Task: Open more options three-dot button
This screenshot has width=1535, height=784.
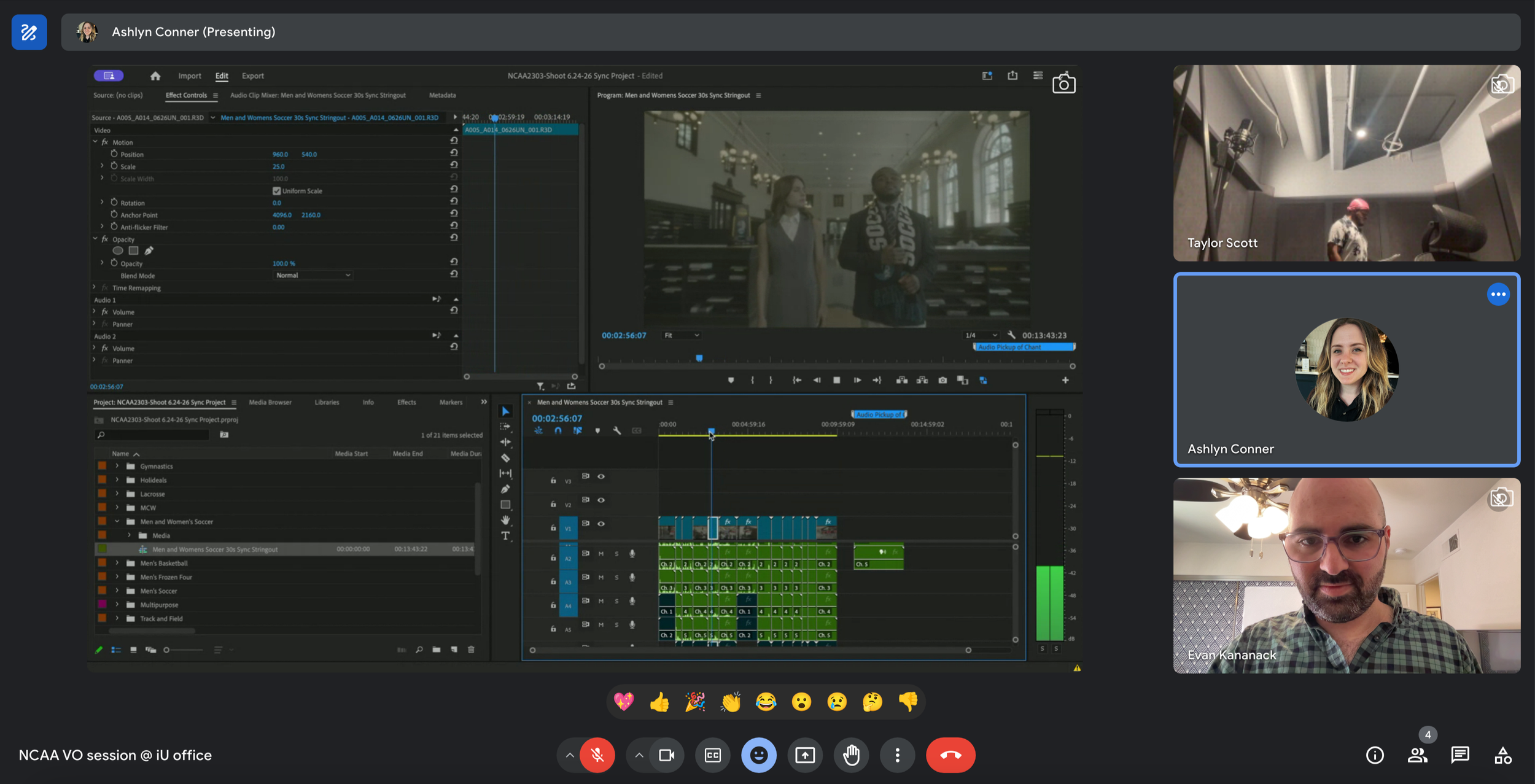Action: [x=897, y=755]
